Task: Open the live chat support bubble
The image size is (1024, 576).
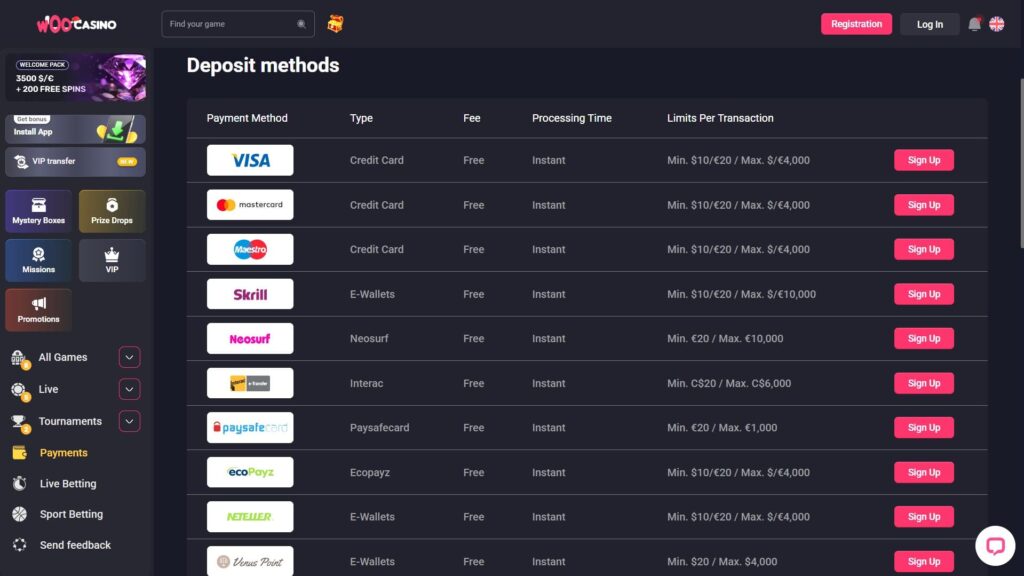Action: tap(994, 546)
